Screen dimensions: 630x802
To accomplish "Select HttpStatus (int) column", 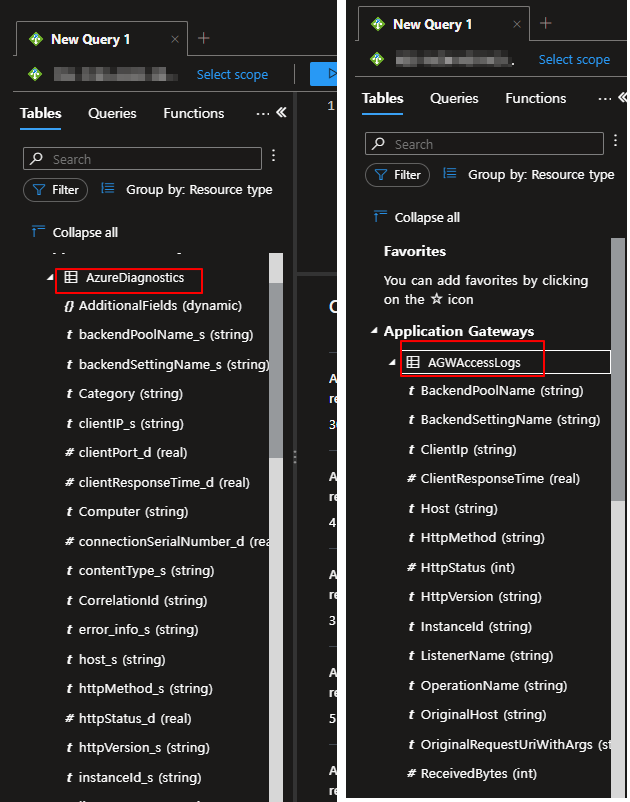I will 461,568.
